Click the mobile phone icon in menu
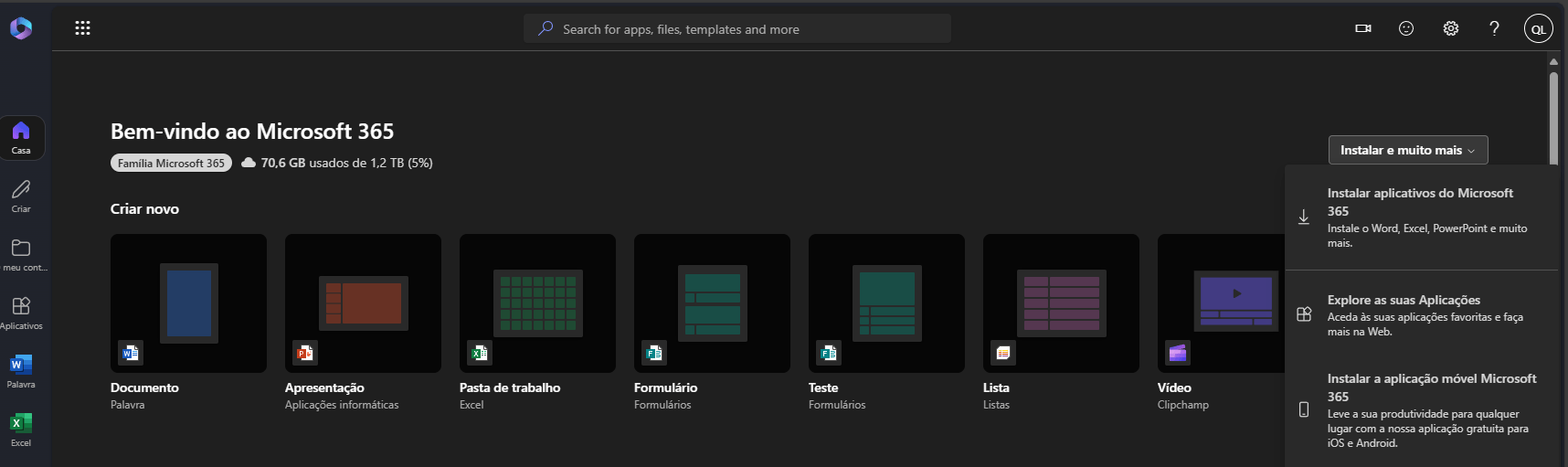 pos(1304,409)
